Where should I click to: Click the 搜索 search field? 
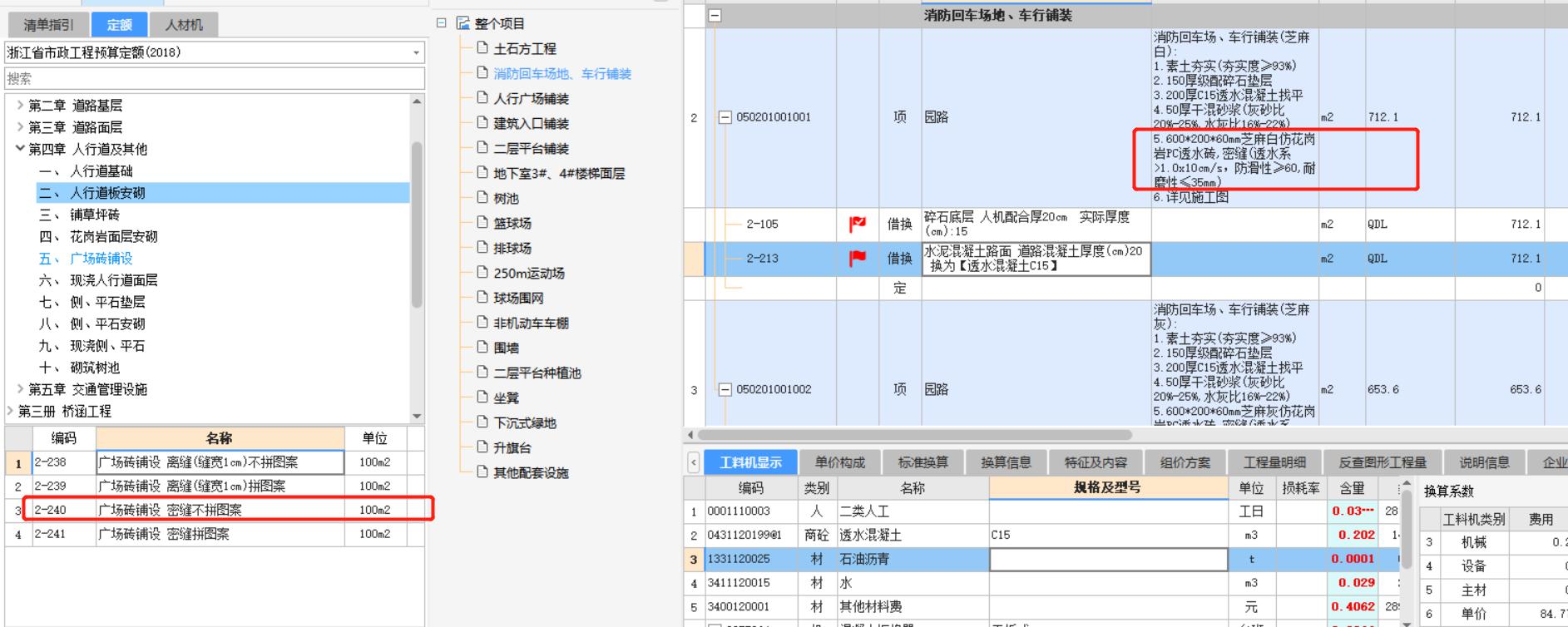215,78
